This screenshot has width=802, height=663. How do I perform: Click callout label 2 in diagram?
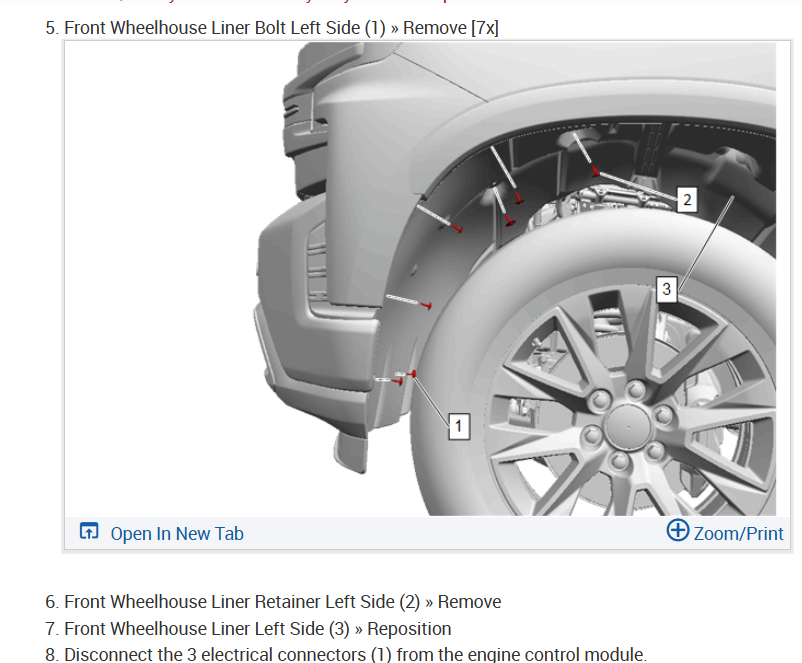[x=687, y=200]
